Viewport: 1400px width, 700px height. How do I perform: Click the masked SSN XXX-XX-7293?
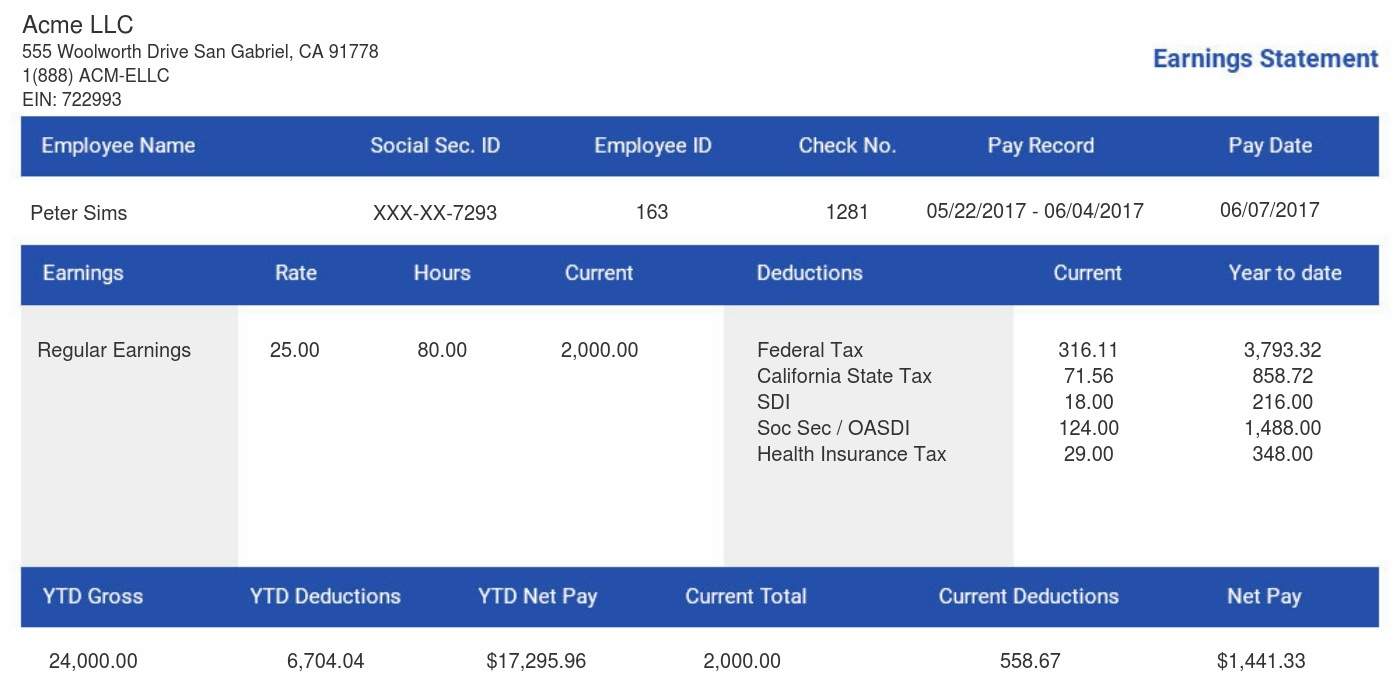434,211
